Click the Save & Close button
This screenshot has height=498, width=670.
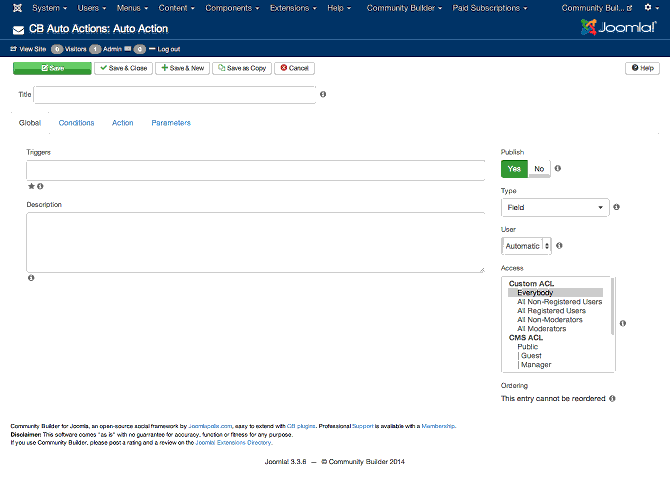tap(123, 68)
